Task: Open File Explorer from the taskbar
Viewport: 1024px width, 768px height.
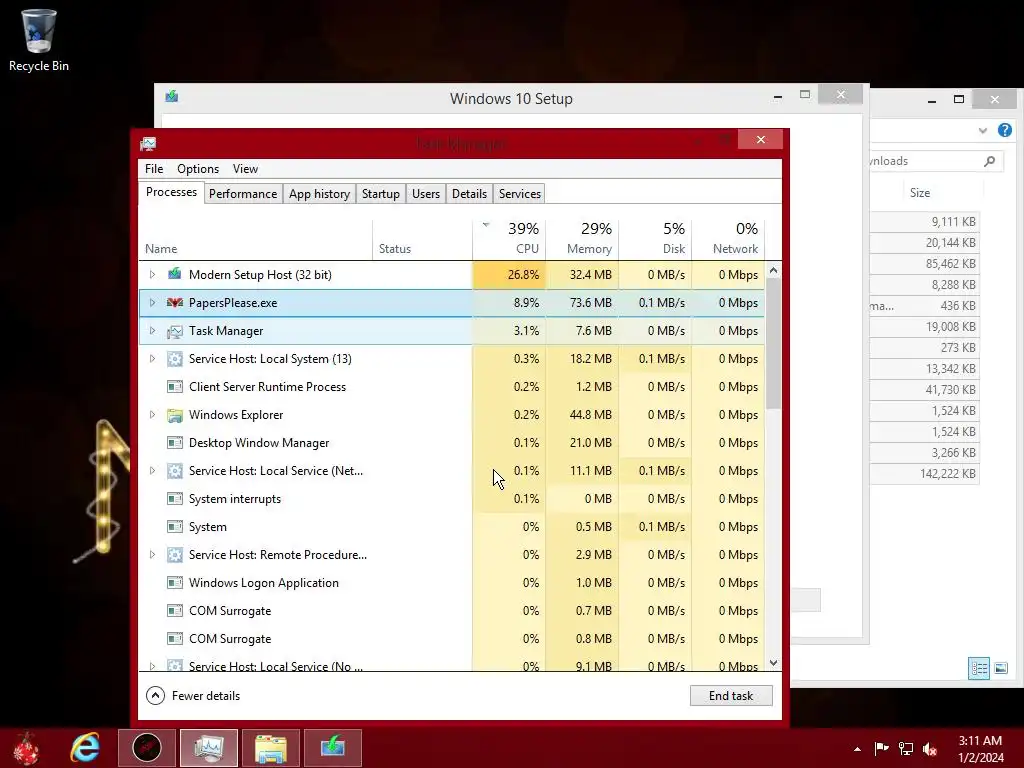Action: (x=271, y=748)
